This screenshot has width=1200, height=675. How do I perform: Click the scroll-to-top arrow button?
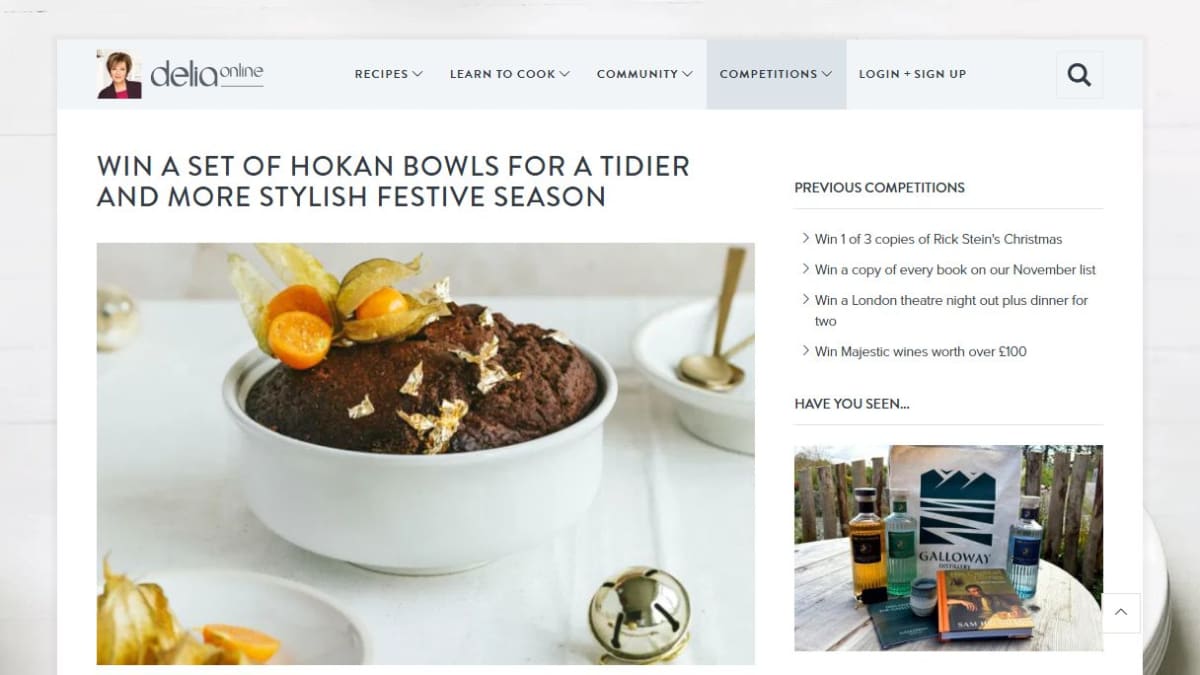coord(1121,613)
